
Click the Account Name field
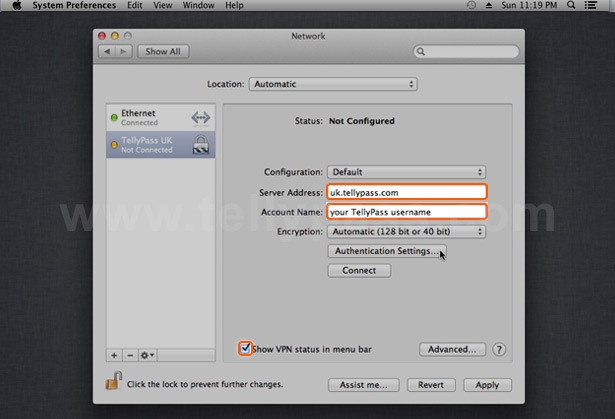point(407,212)
